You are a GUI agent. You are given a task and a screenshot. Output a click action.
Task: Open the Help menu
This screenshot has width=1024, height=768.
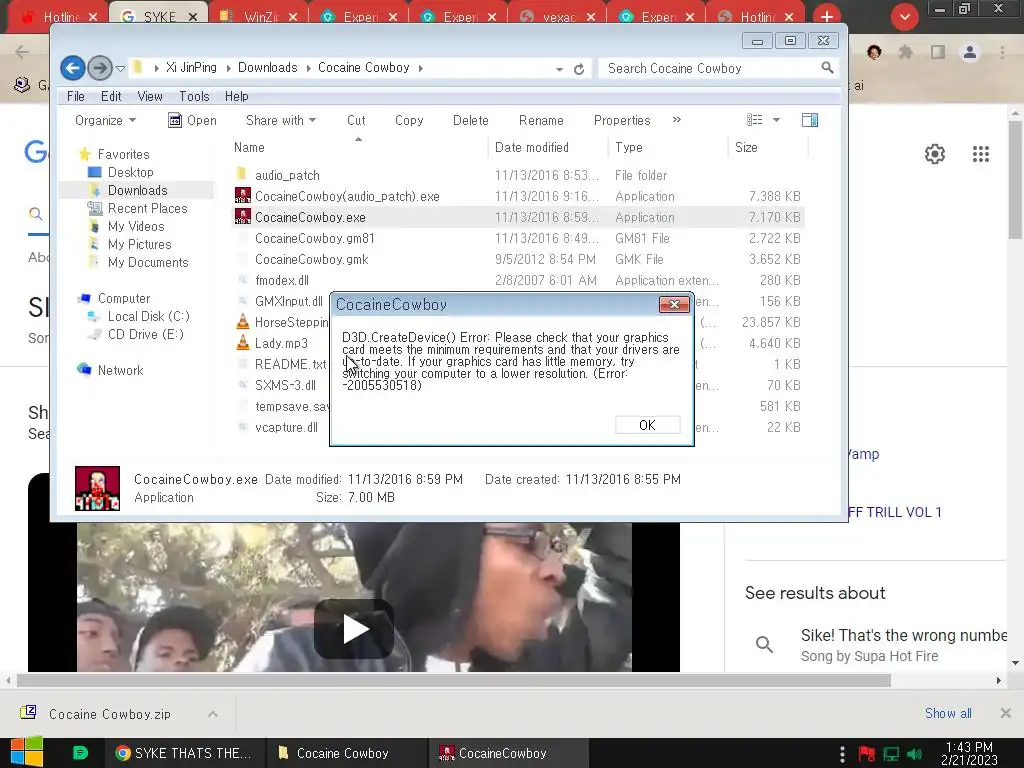click(x=236, y=96)
